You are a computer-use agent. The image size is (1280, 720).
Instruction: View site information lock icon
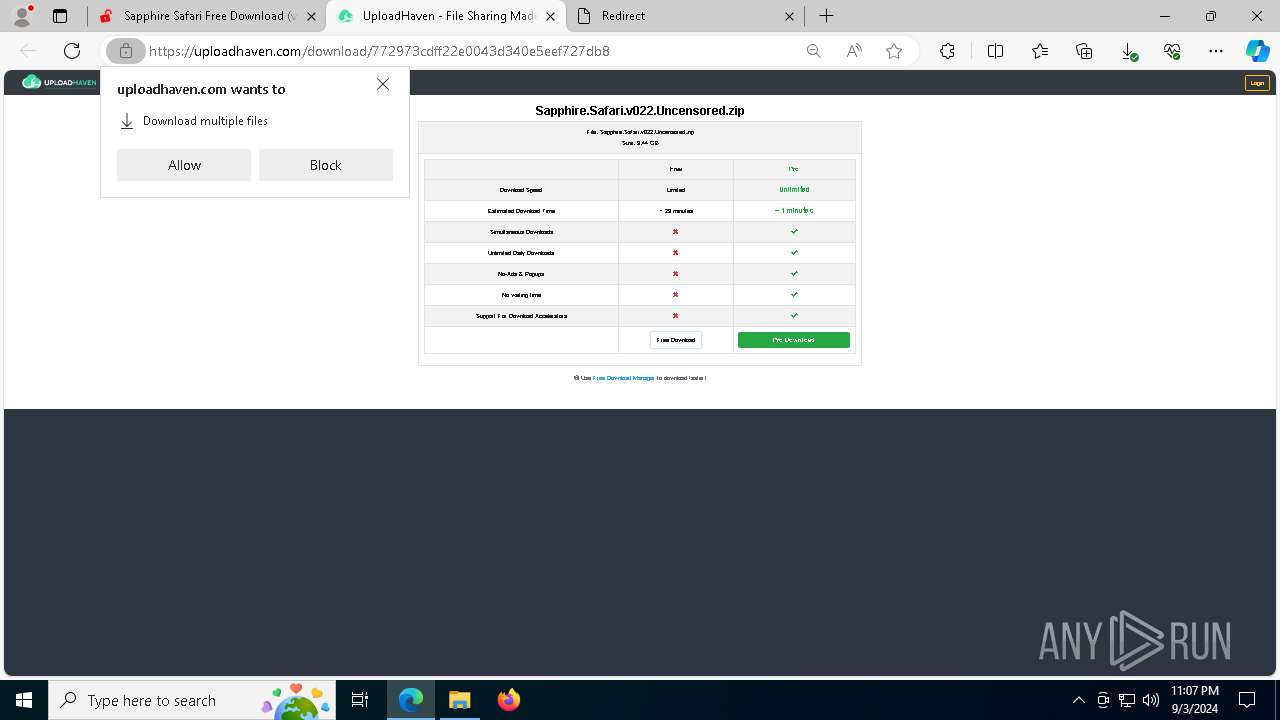[125, 51]
